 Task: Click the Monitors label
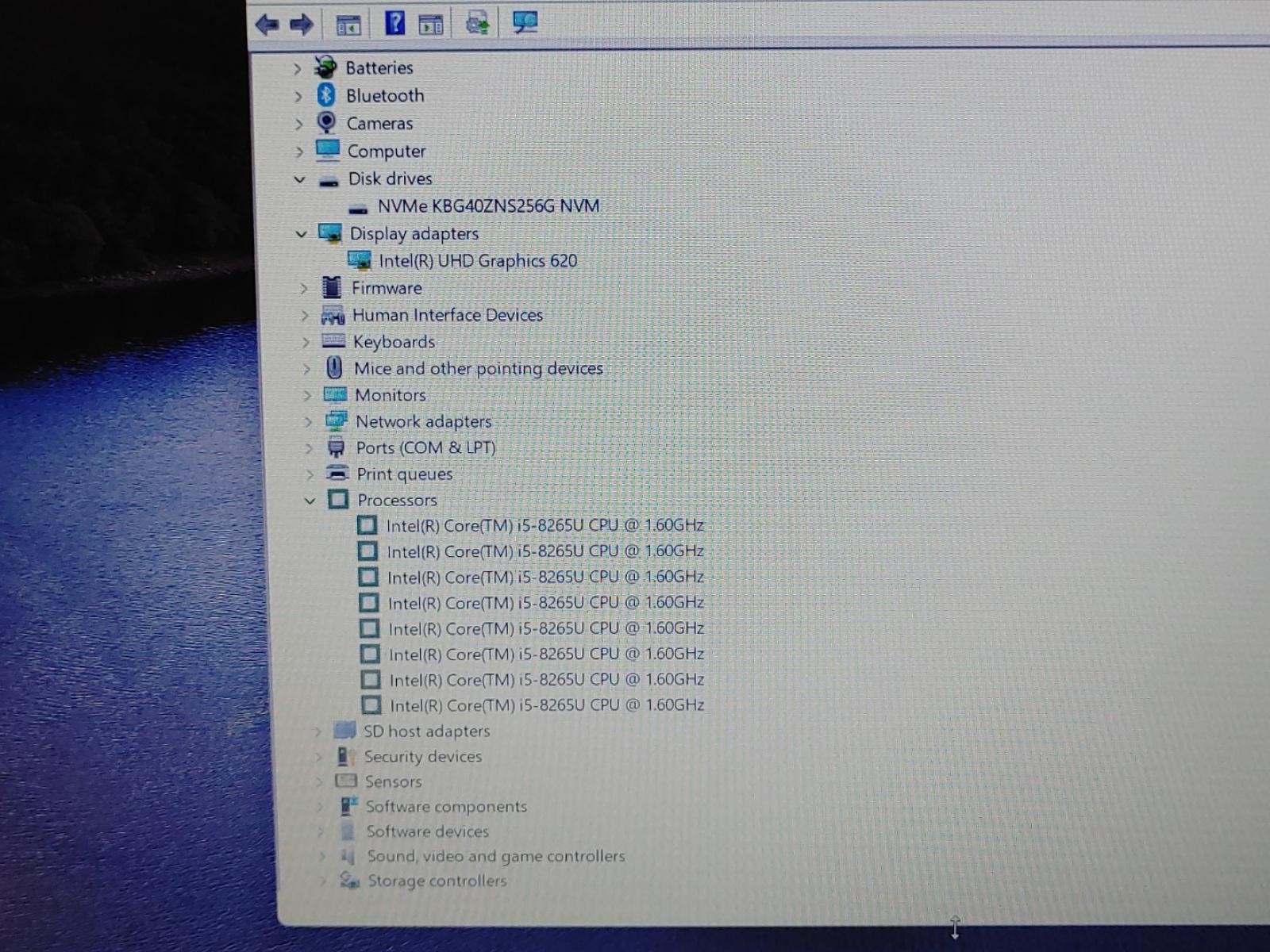click(x=391, y=394)
